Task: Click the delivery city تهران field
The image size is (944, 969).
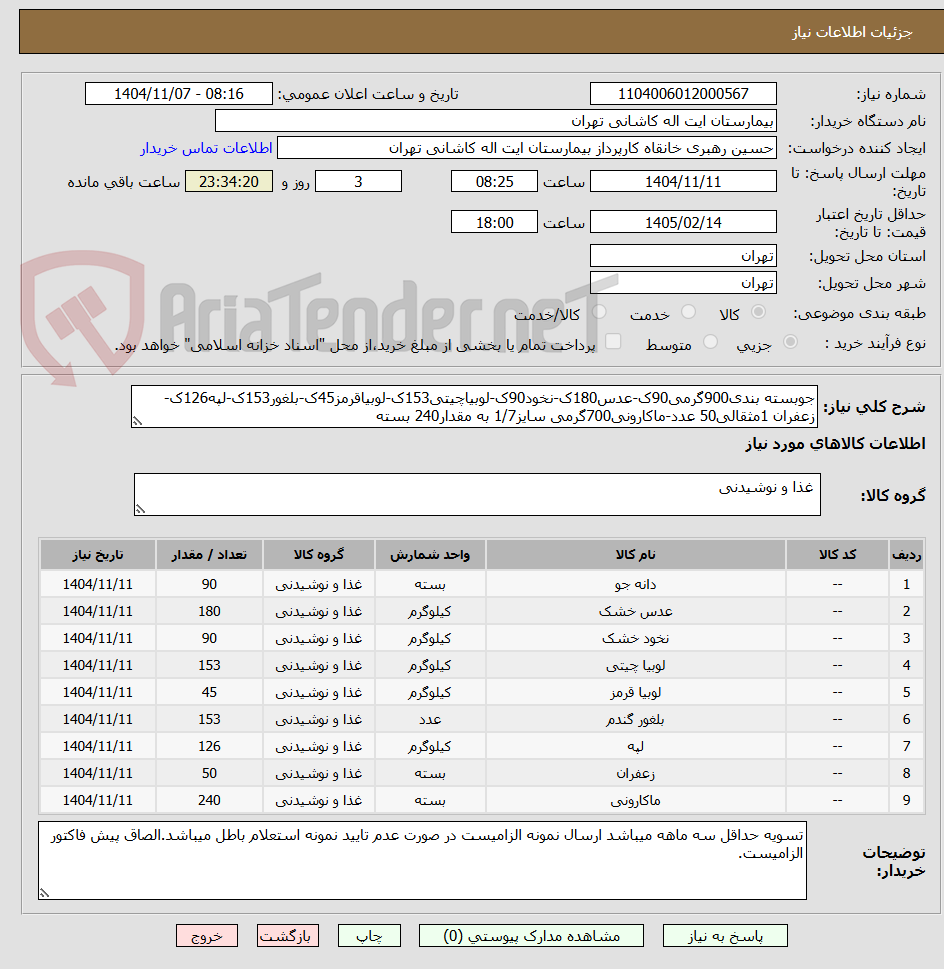Action: 683,283
